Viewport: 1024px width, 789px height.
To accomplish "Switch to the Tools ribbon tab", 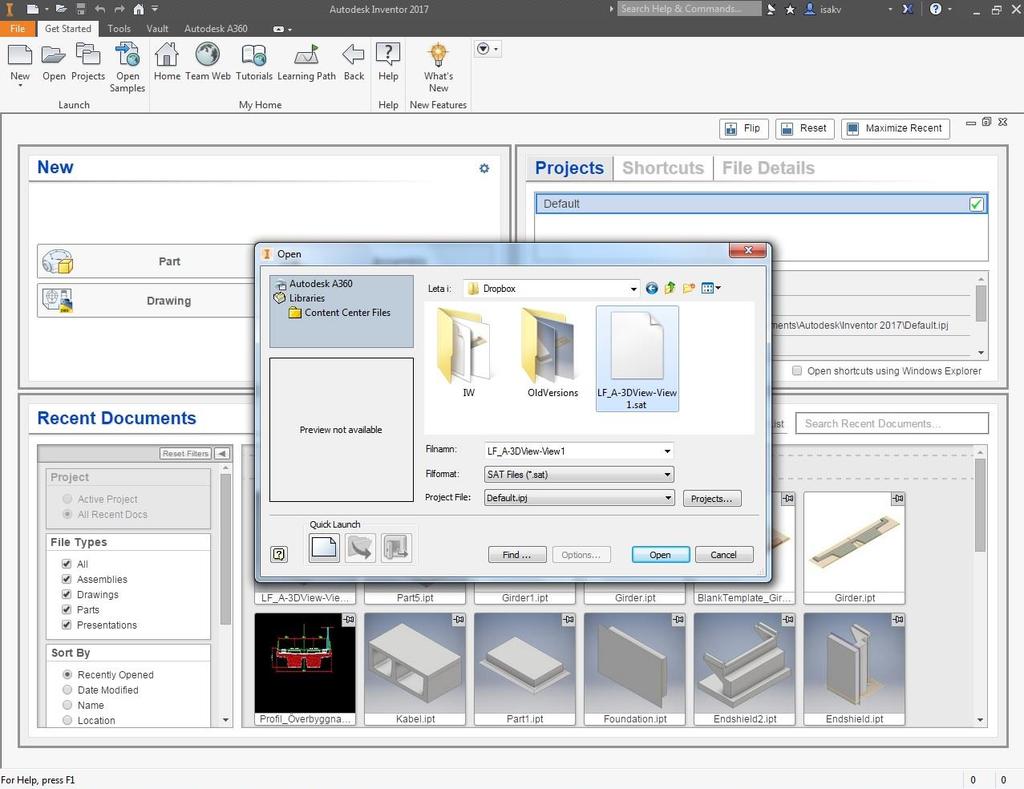I will click(119, 29).
